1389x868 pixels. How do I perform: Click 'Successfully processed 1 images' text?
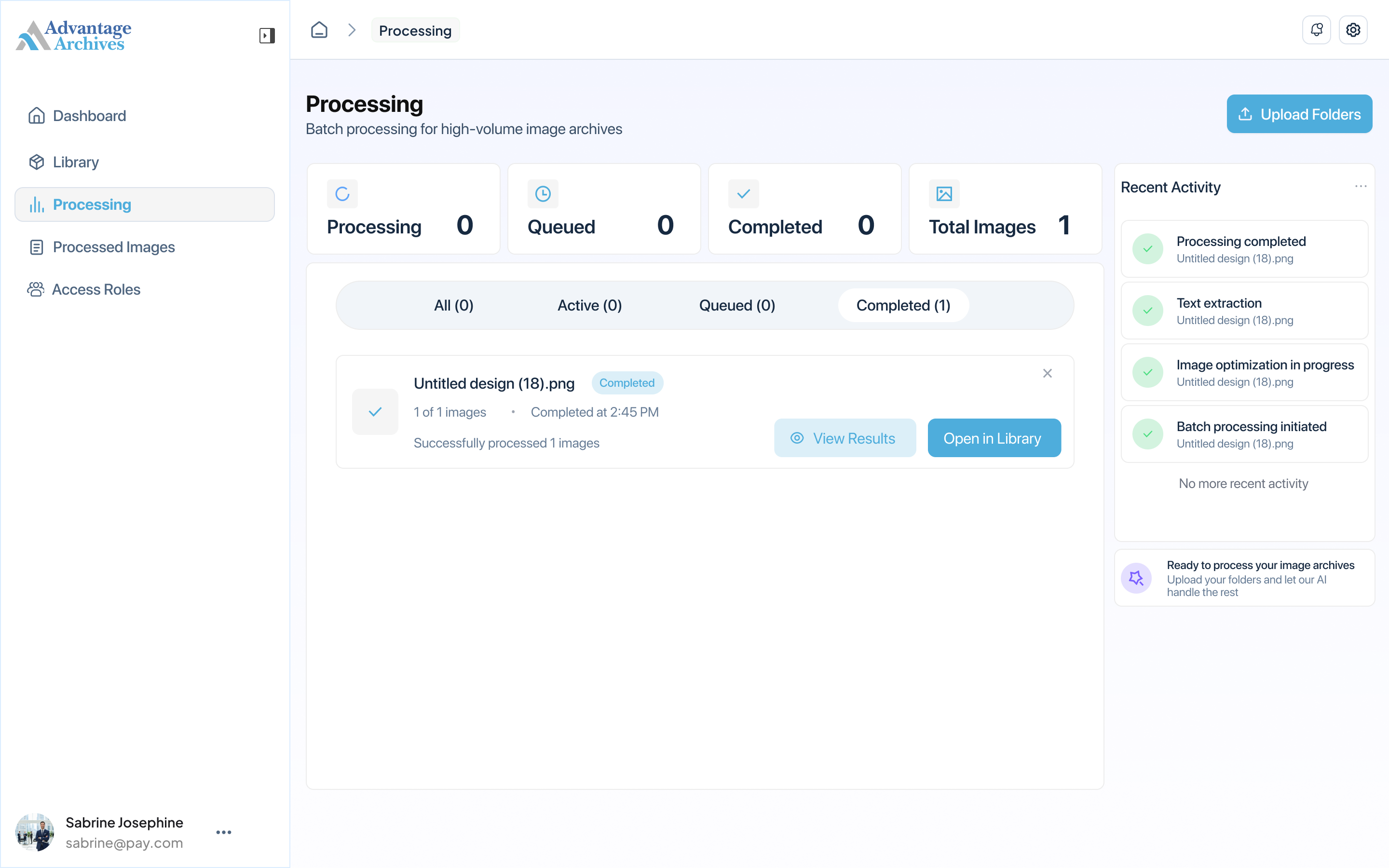pos(506,443)
